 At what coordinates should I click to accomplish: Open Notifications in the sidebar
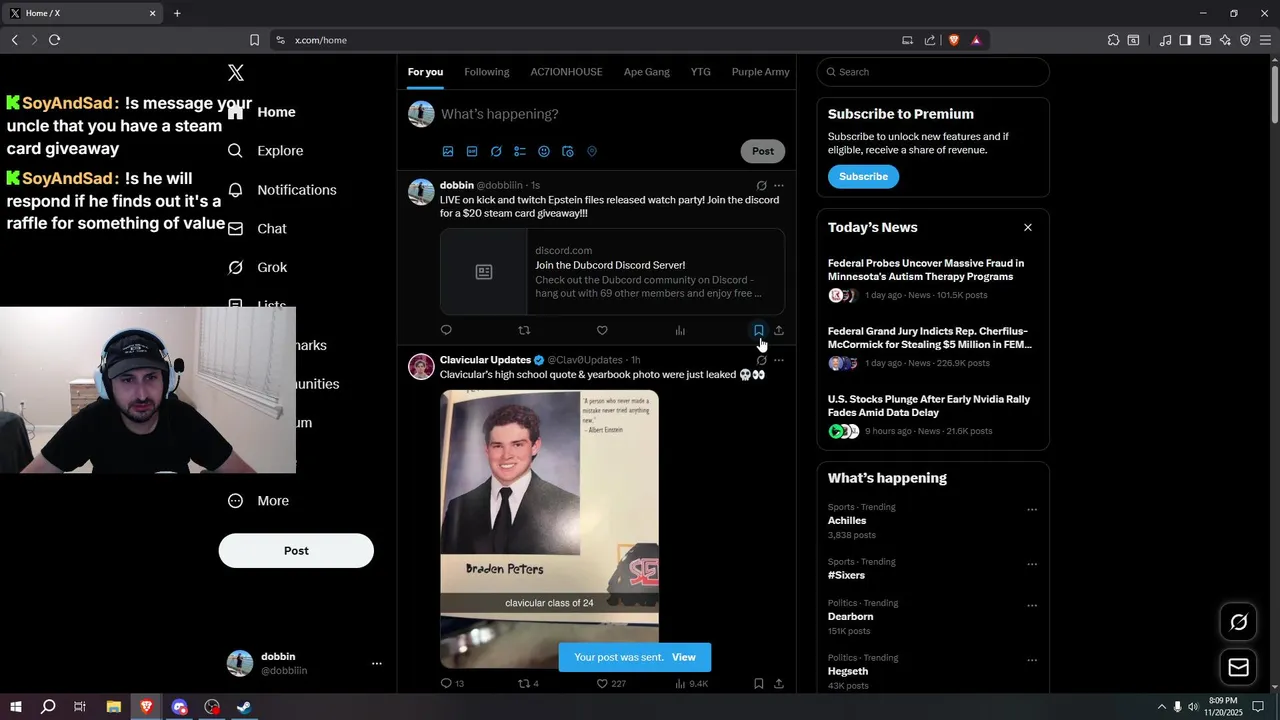282,190
